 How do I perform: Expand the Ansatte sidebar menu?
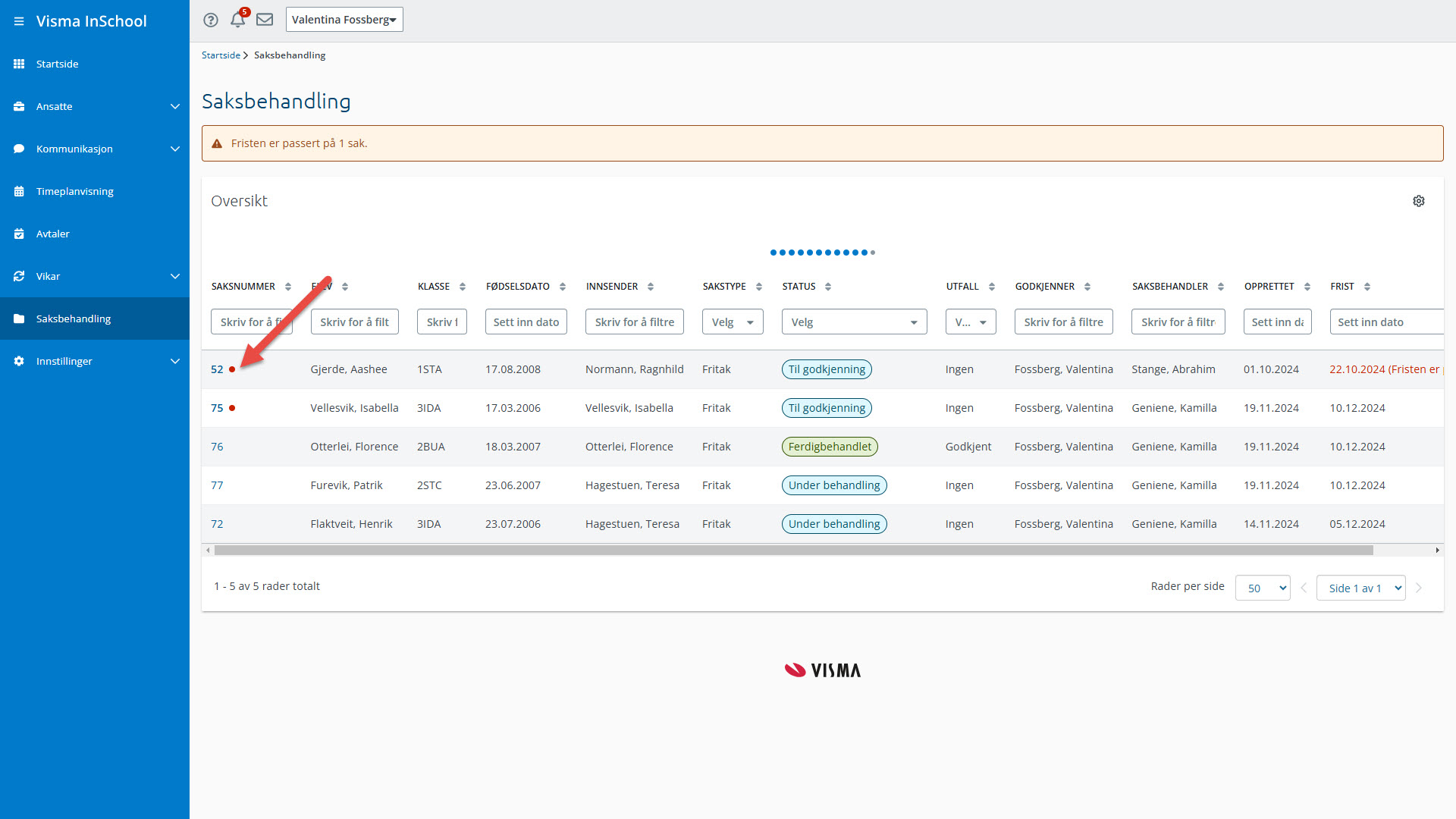tap(175, 106)
